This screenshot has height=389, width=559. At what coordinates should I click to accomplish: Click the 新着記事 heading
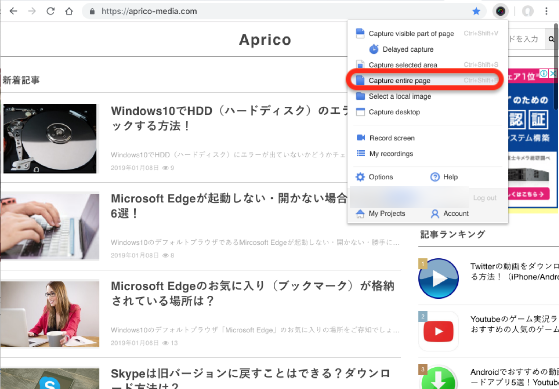pyautogui.click(x=21, y=80)
